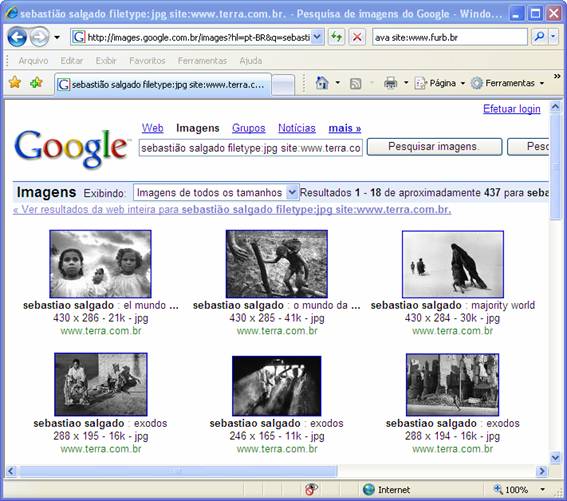
Task: Open thumbnail of two girls with doll
Action: [x=101, y=264]
